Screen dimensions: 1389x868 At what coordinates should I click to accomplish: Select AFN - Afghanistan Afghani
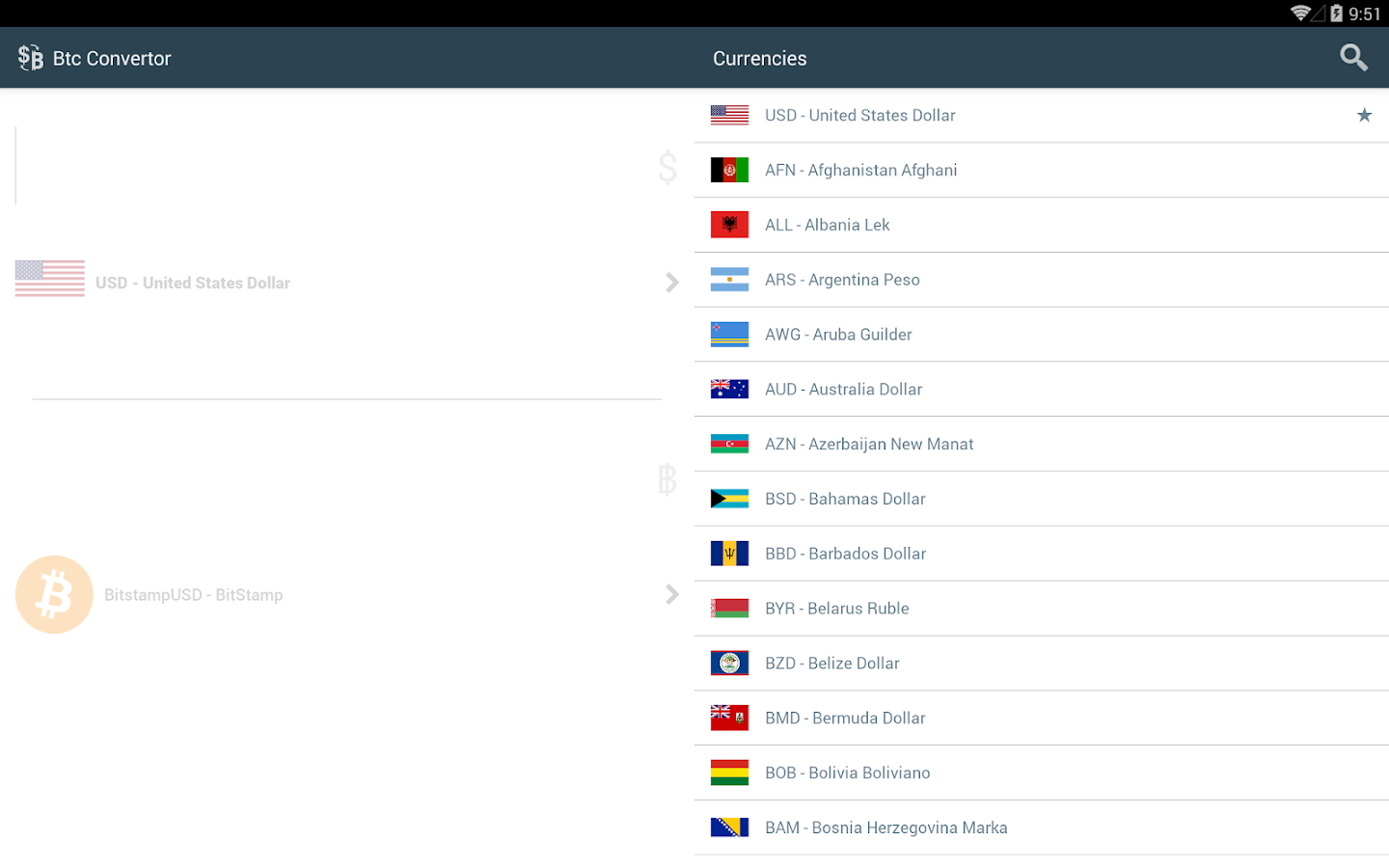point(860,171)
